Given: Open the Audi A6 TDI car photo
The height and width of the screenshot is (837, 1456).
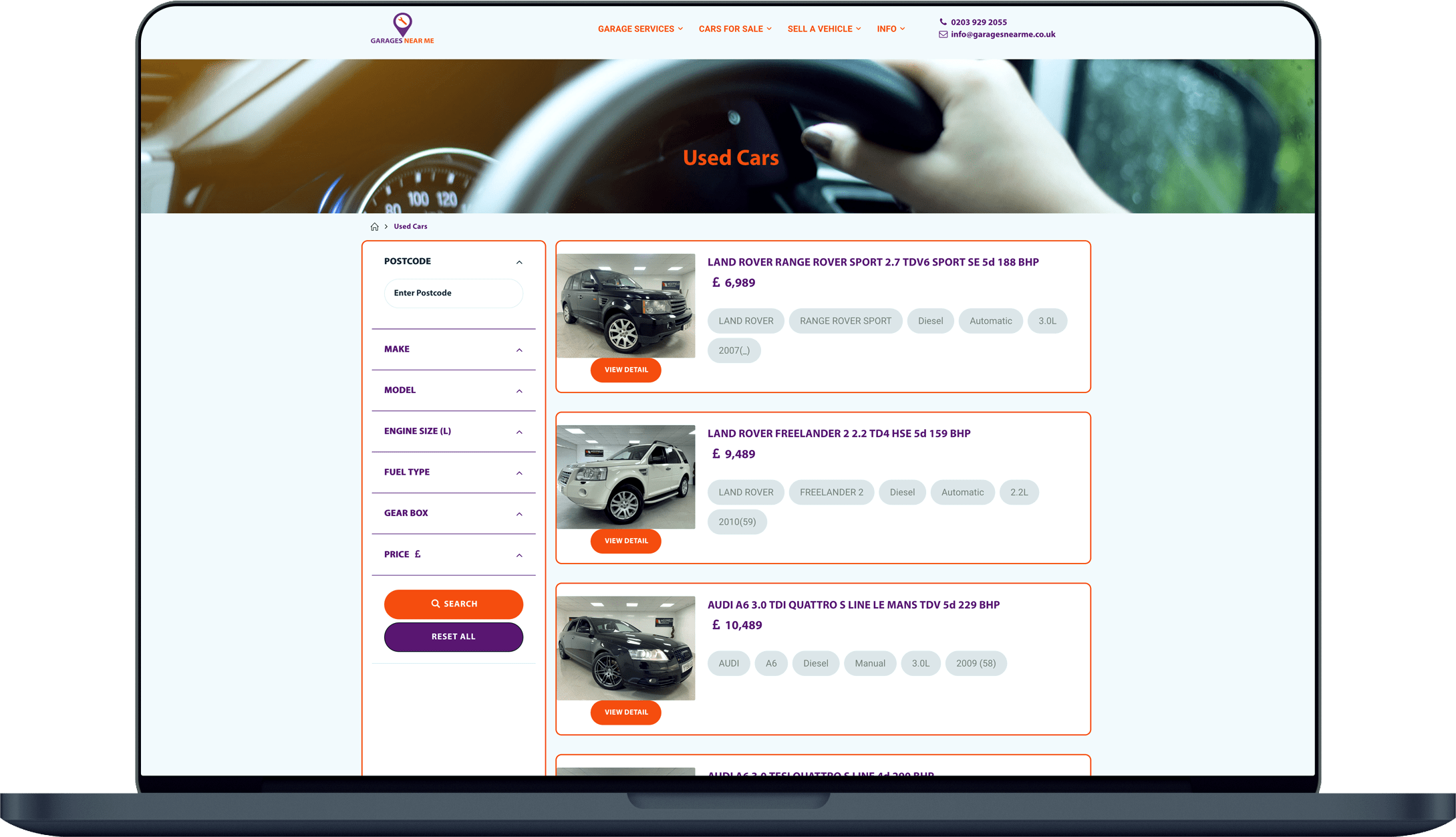Looking at the screenshot, I should [625, 648].
